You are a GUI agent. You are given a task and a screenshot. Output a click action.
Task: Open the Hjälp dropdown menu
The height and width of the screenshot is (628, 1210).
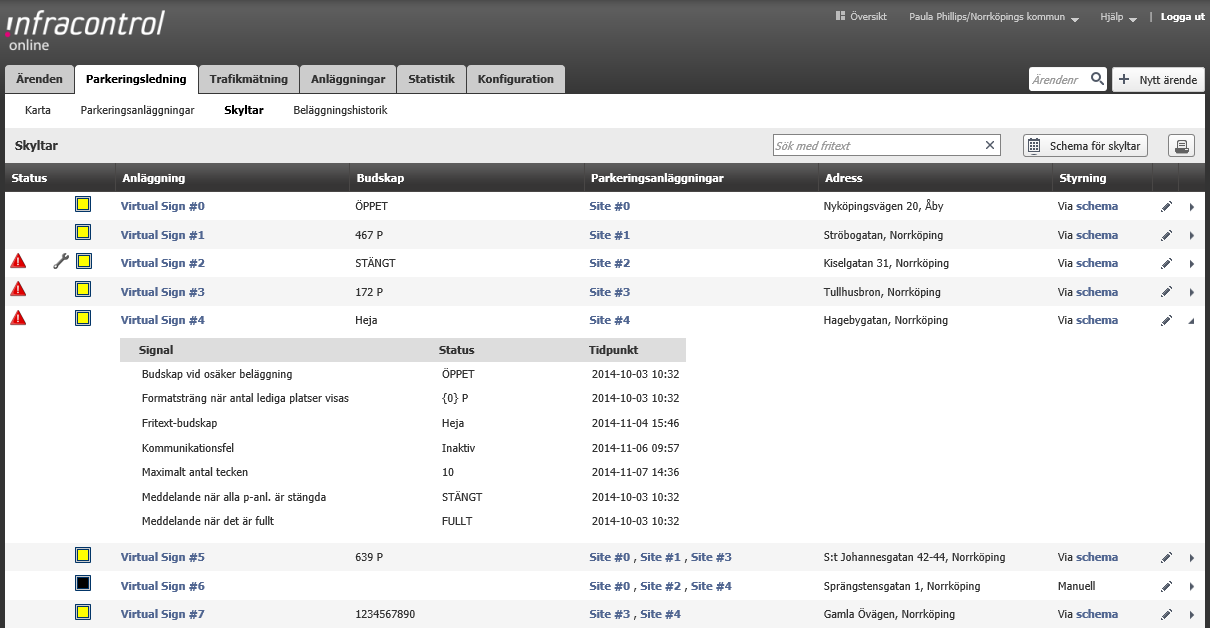1119,17
